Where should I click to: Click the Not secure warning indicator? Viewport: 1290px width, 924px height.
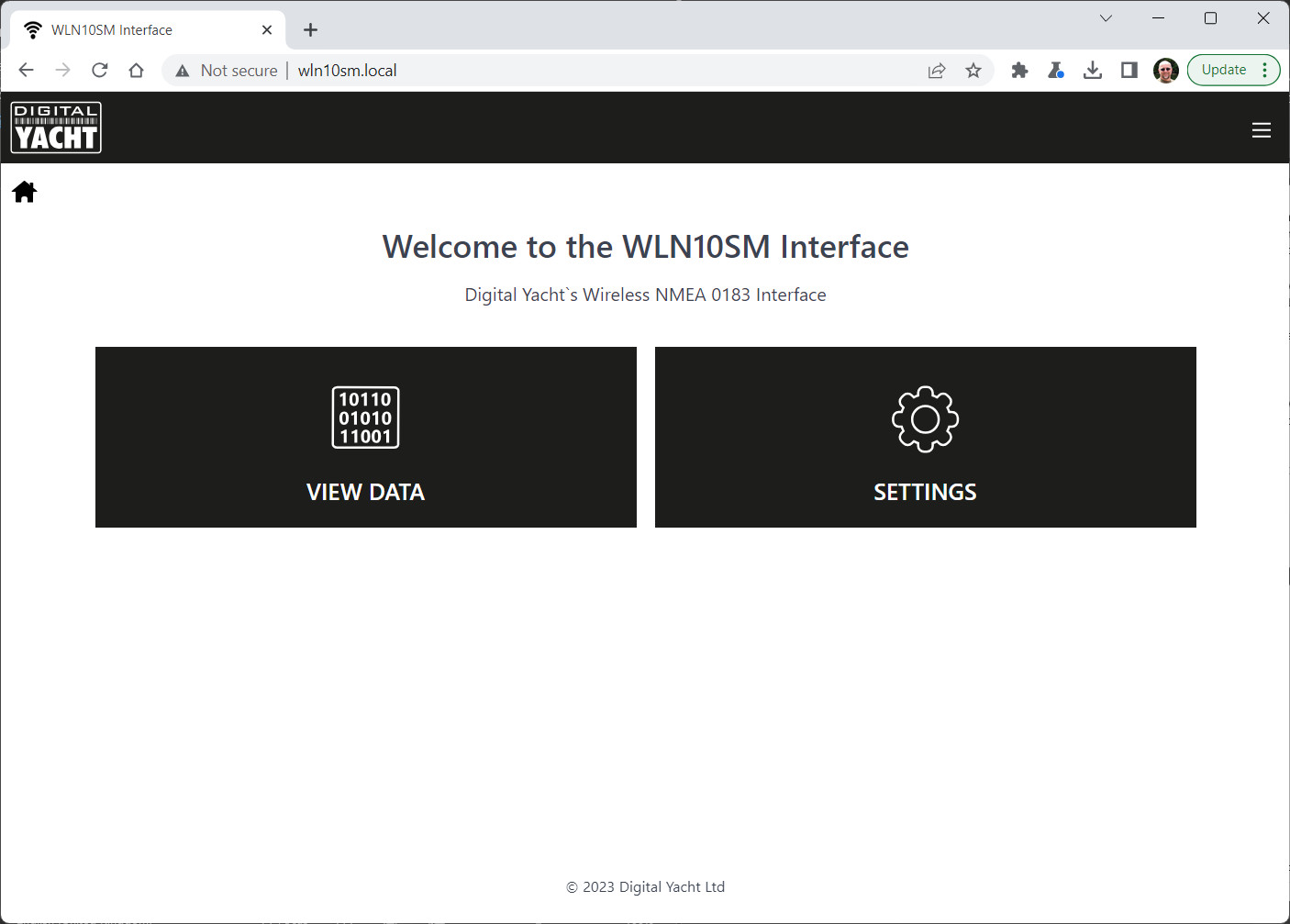click(227, 71)
